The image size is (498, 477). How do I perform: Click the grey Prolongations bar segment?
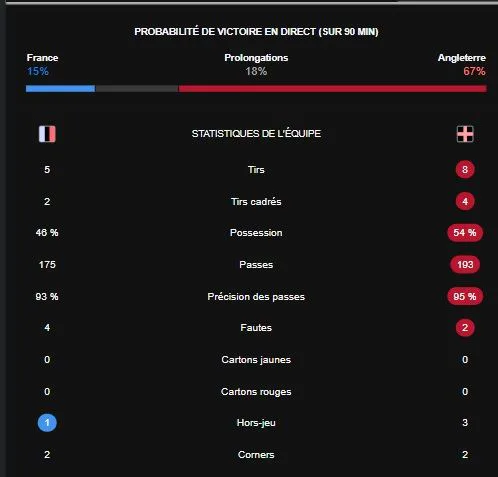[x=137, y=89]
